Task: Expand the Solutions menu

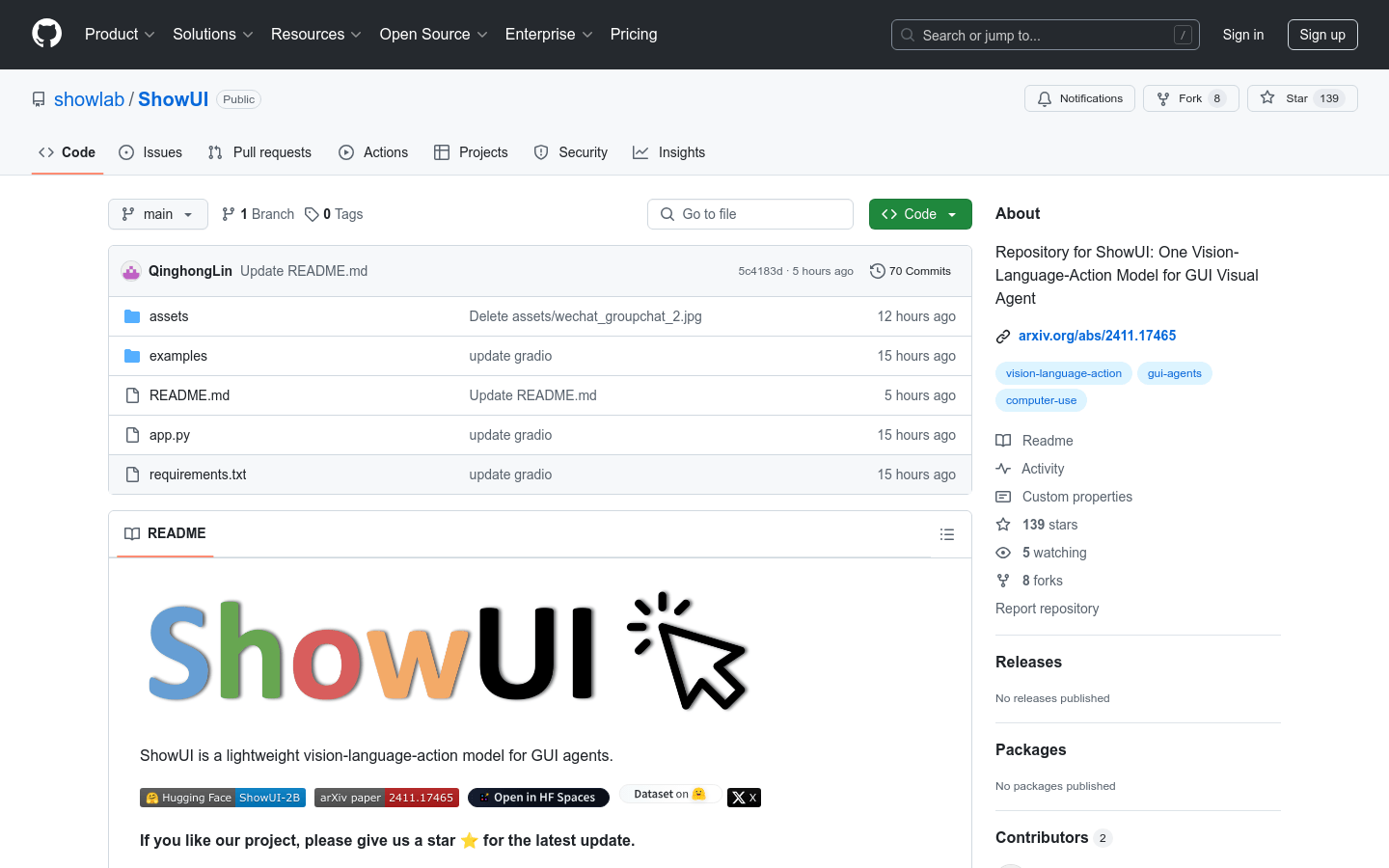Action: tap(213, 34)
